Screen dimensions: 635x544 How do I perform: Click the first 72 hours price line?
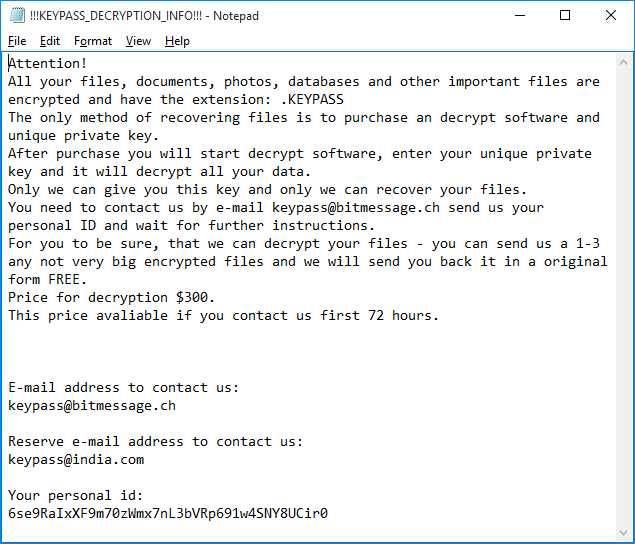(x=223, y=316)
